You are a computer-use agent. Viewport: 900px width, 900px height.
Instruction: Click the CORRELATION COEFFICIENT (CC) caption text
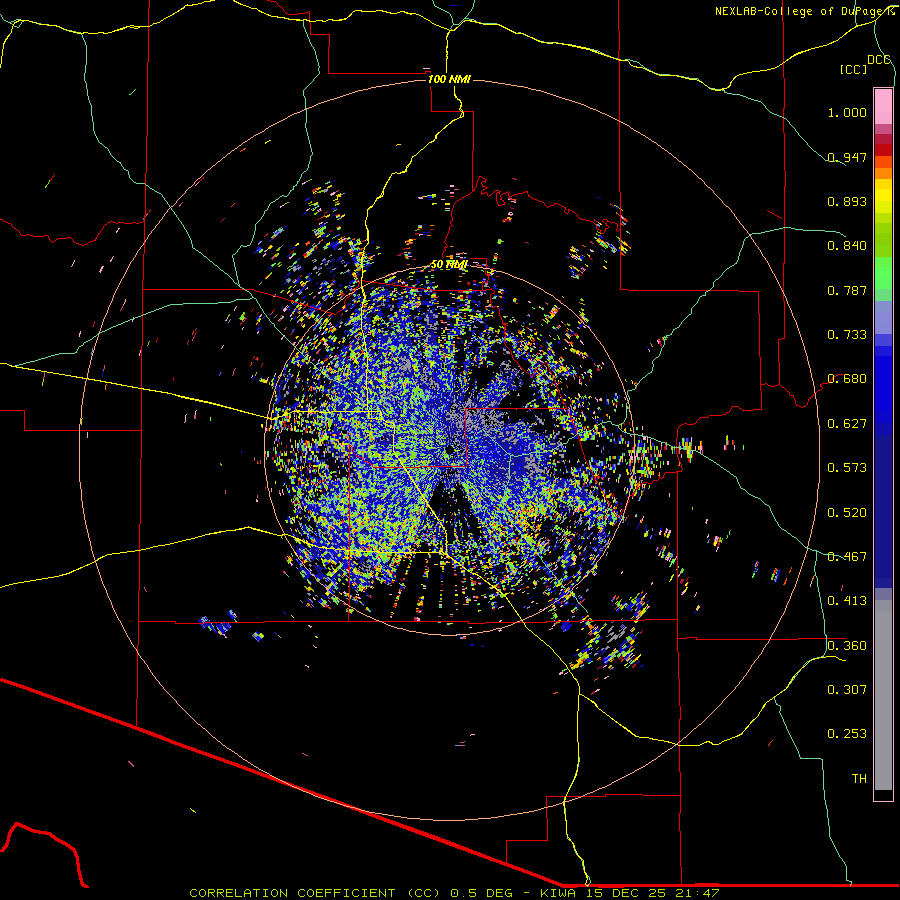click(315, 893)
